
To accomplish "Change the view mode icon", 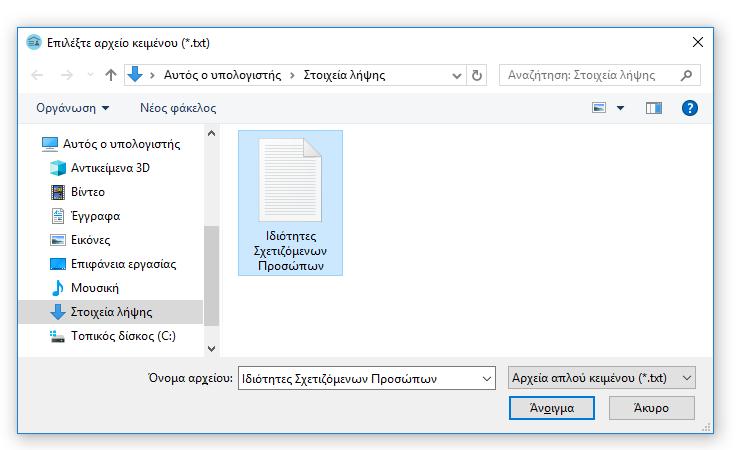I will (x=599, y=108).
